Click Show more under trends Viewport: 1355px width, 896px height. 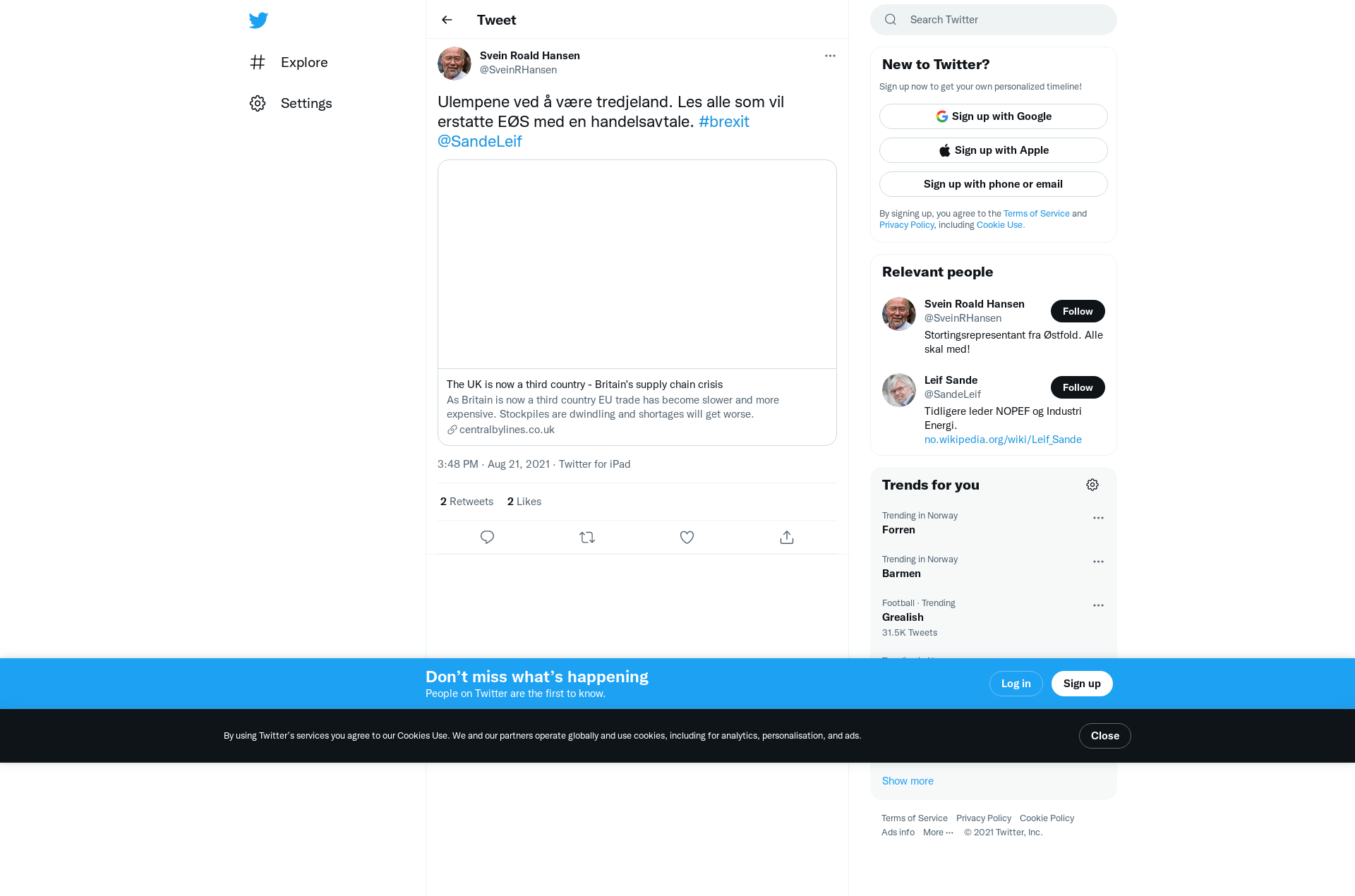pos(908,781)
